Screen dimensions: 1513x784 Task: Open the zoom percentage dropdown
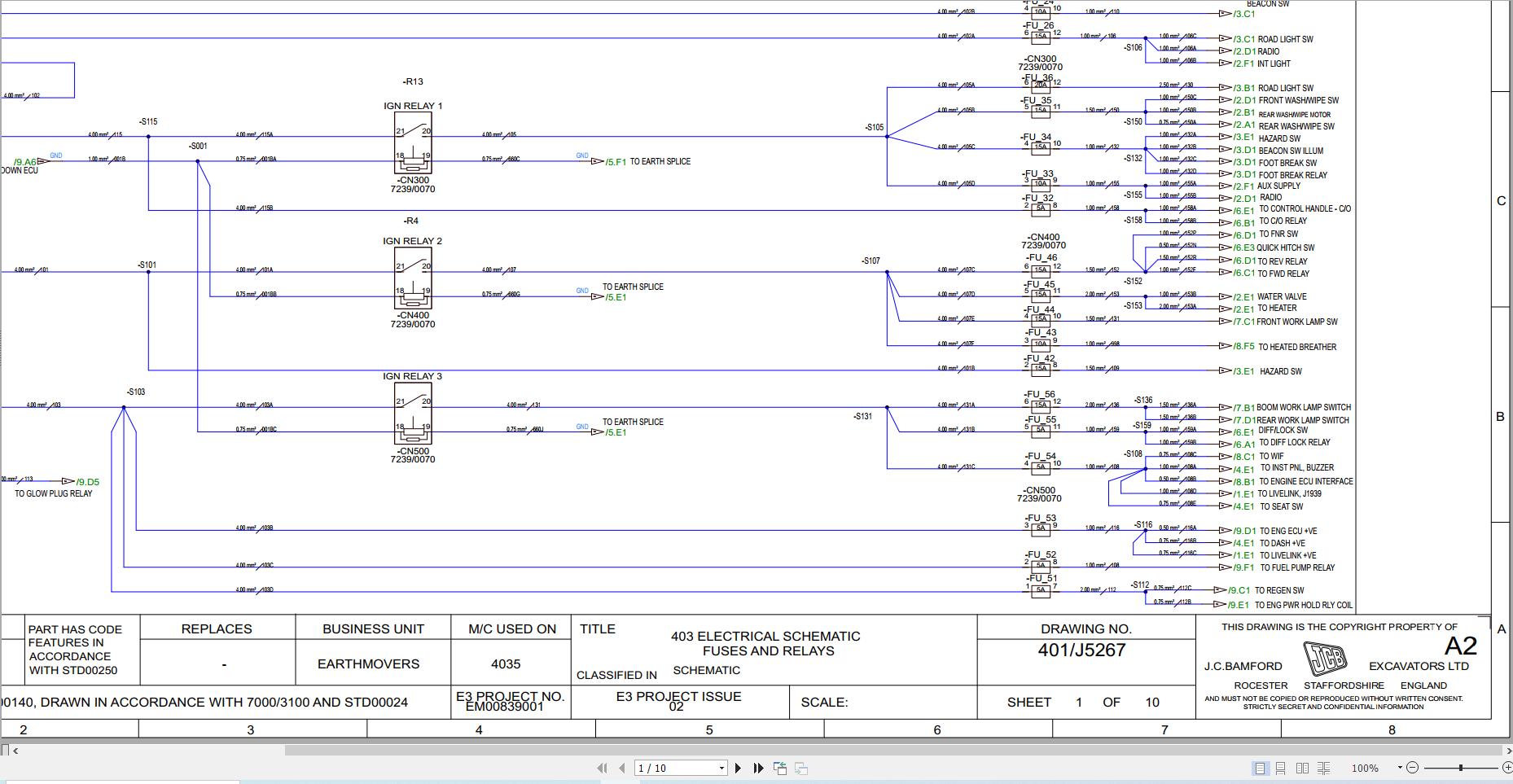click(1398, 767)
